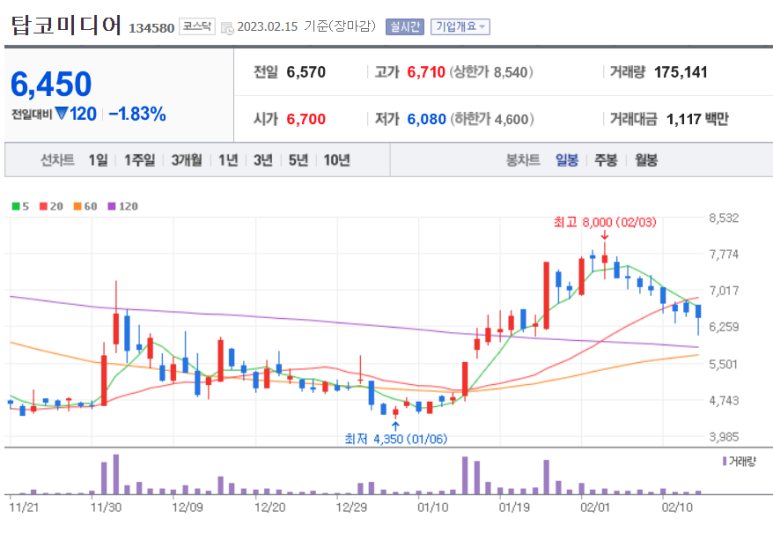Click the 저가 value 6,080
773x533 pixels.
(426, 119)
